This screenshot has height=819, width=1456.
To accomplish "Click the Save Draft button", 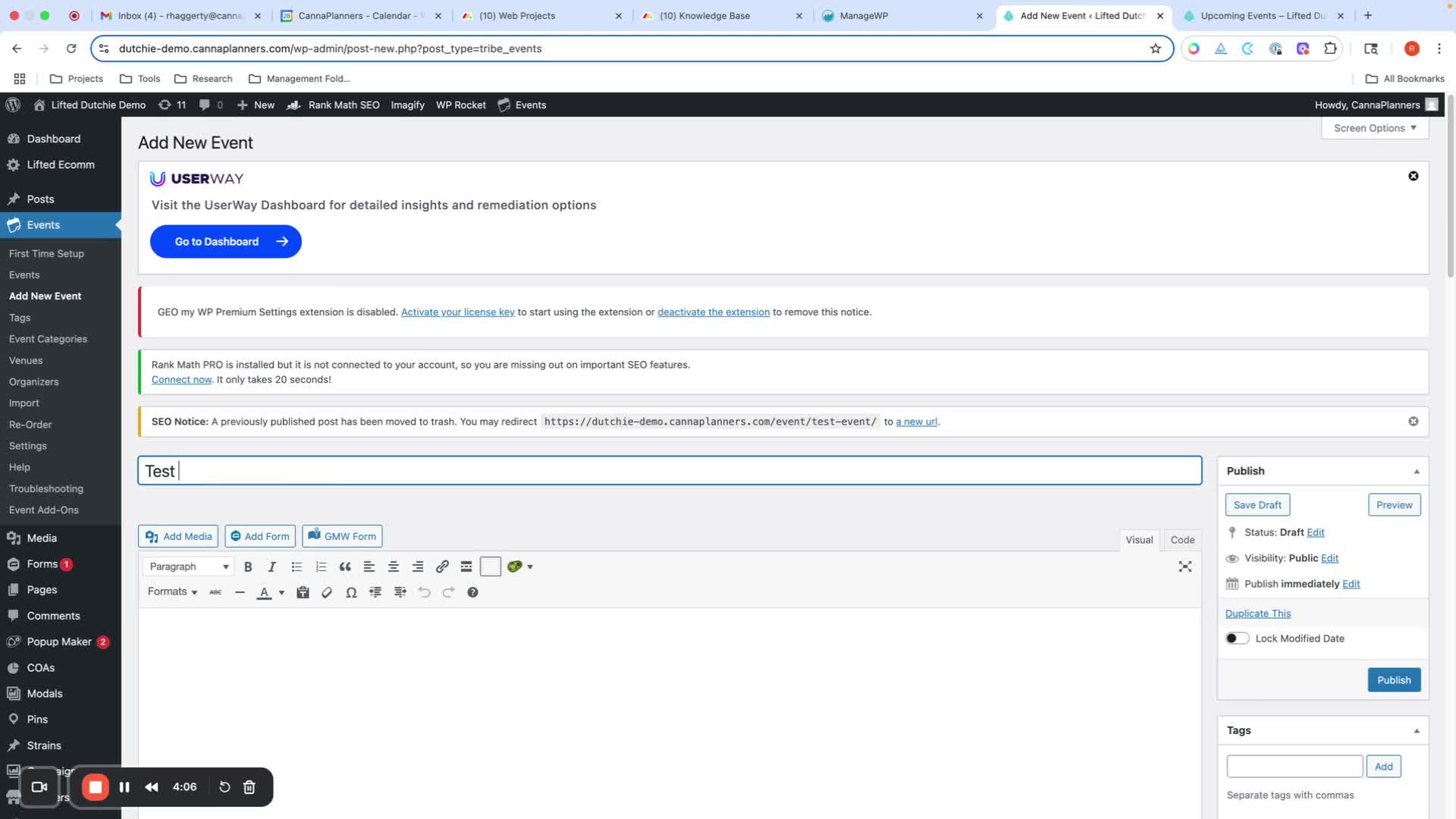I will pyautogui.click(x=1257, y=505).
